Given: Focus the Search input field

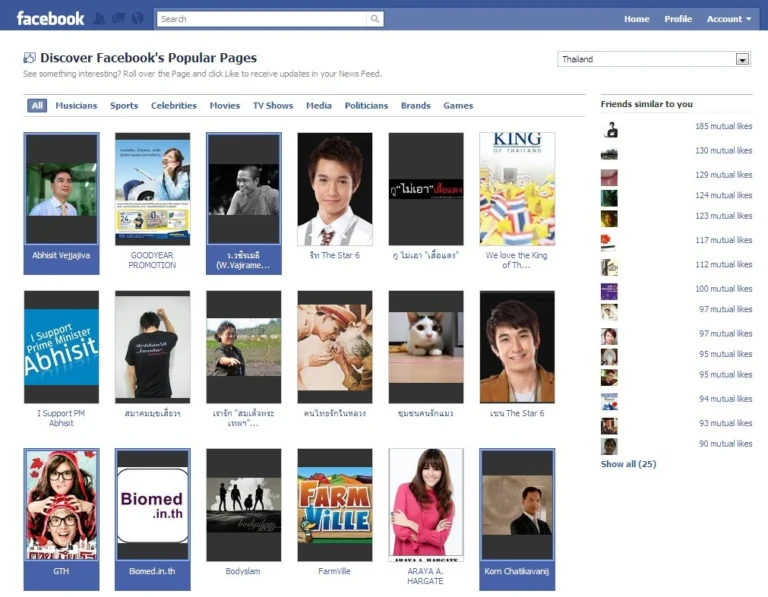Looking at the screenshot, I should click(262, 19).
